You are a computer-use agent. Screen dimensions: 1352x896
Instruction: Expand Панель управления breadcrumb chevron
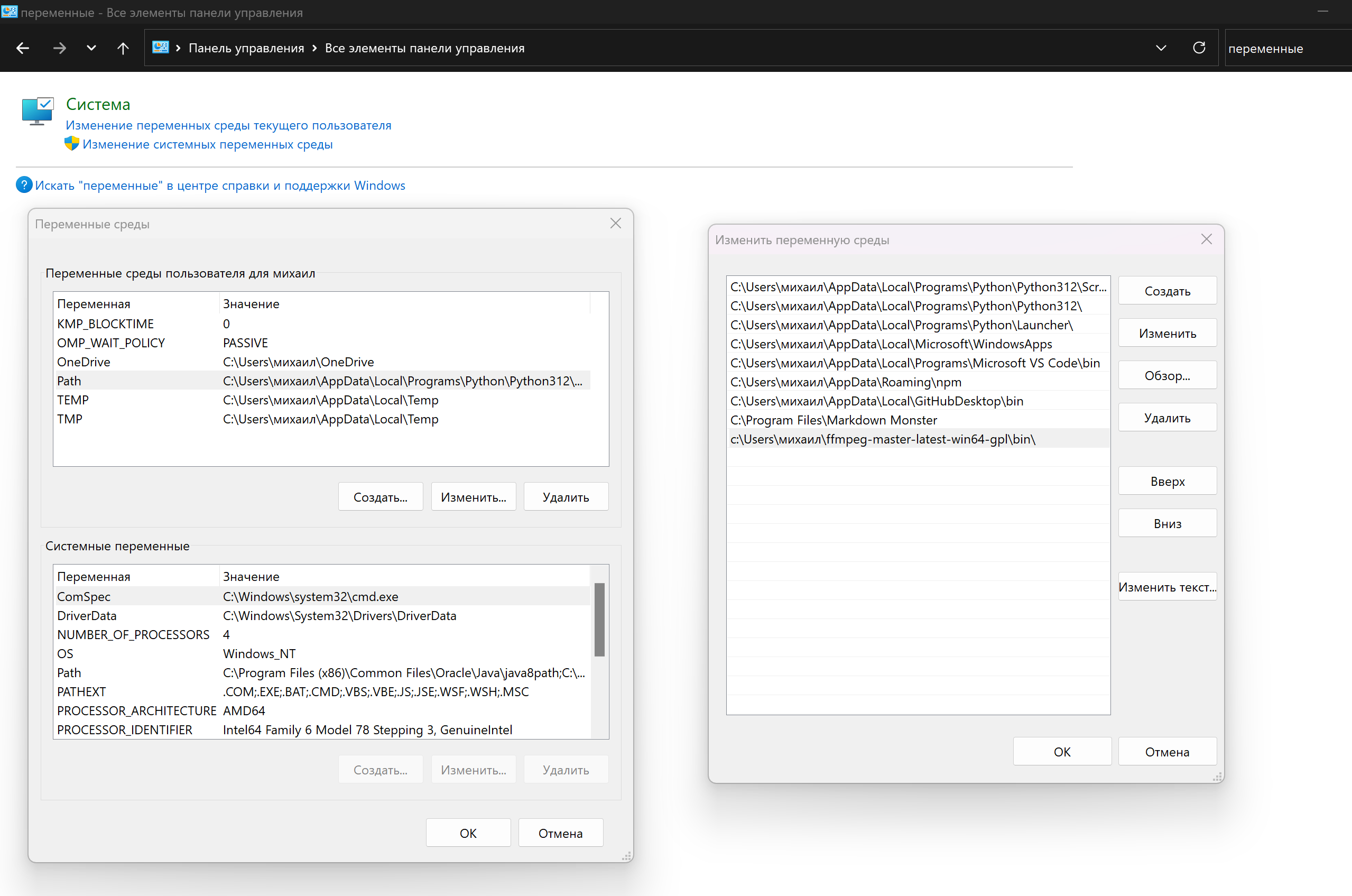point(314,49)
